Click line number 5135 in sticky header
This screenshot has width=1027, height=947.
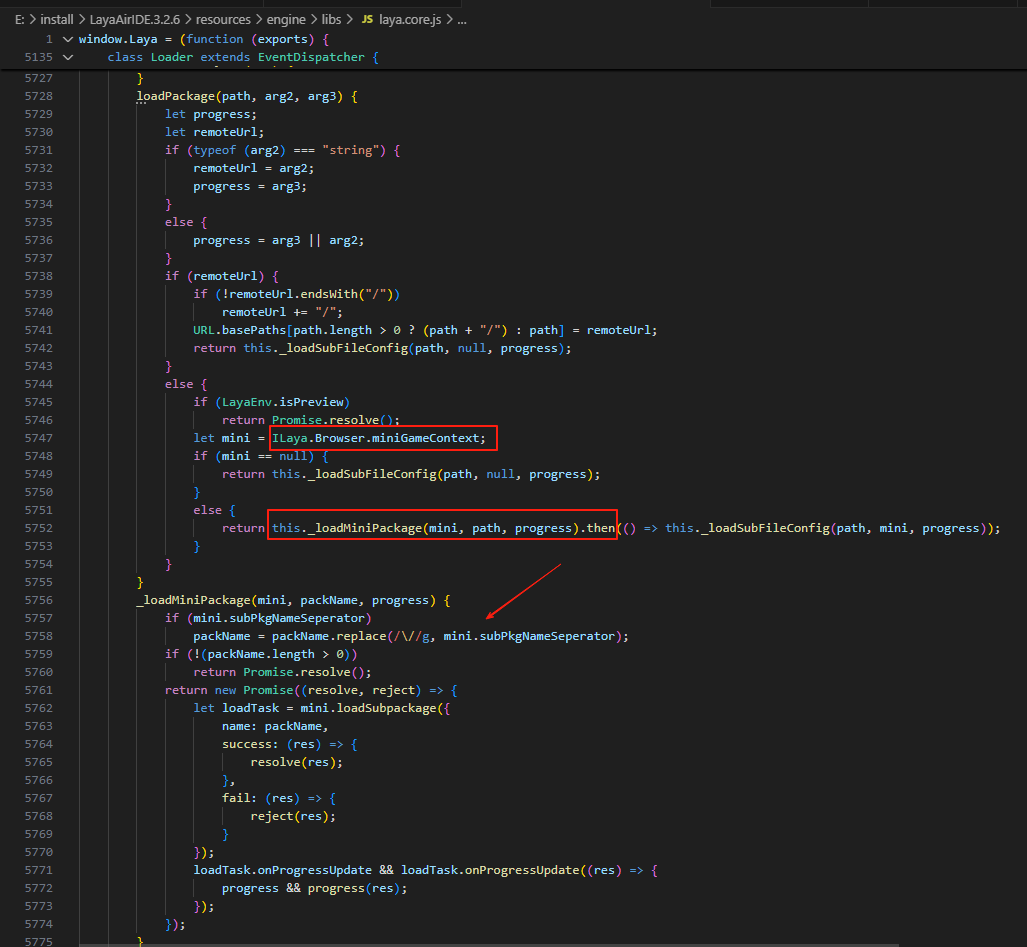tap(39, 58)
